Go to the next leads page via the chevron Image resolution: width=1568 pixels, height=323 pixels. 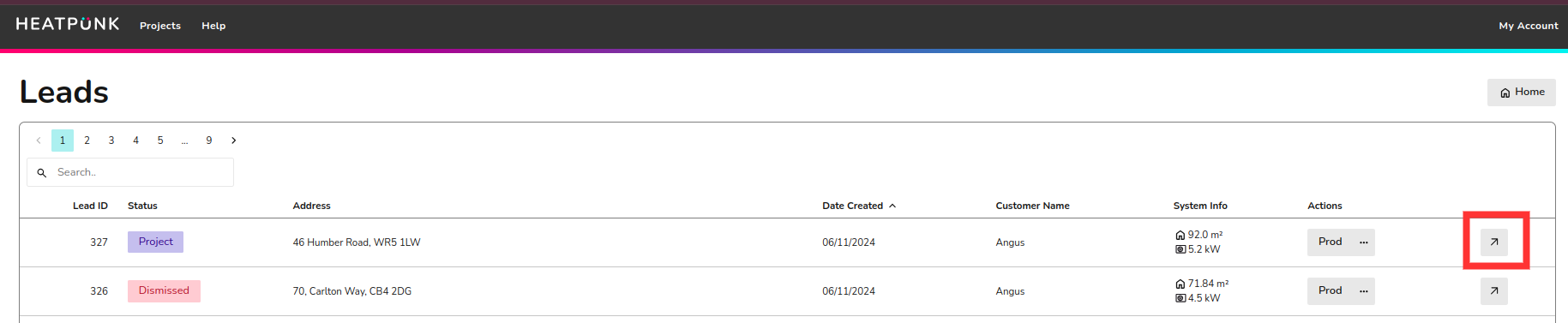point(233,141)
